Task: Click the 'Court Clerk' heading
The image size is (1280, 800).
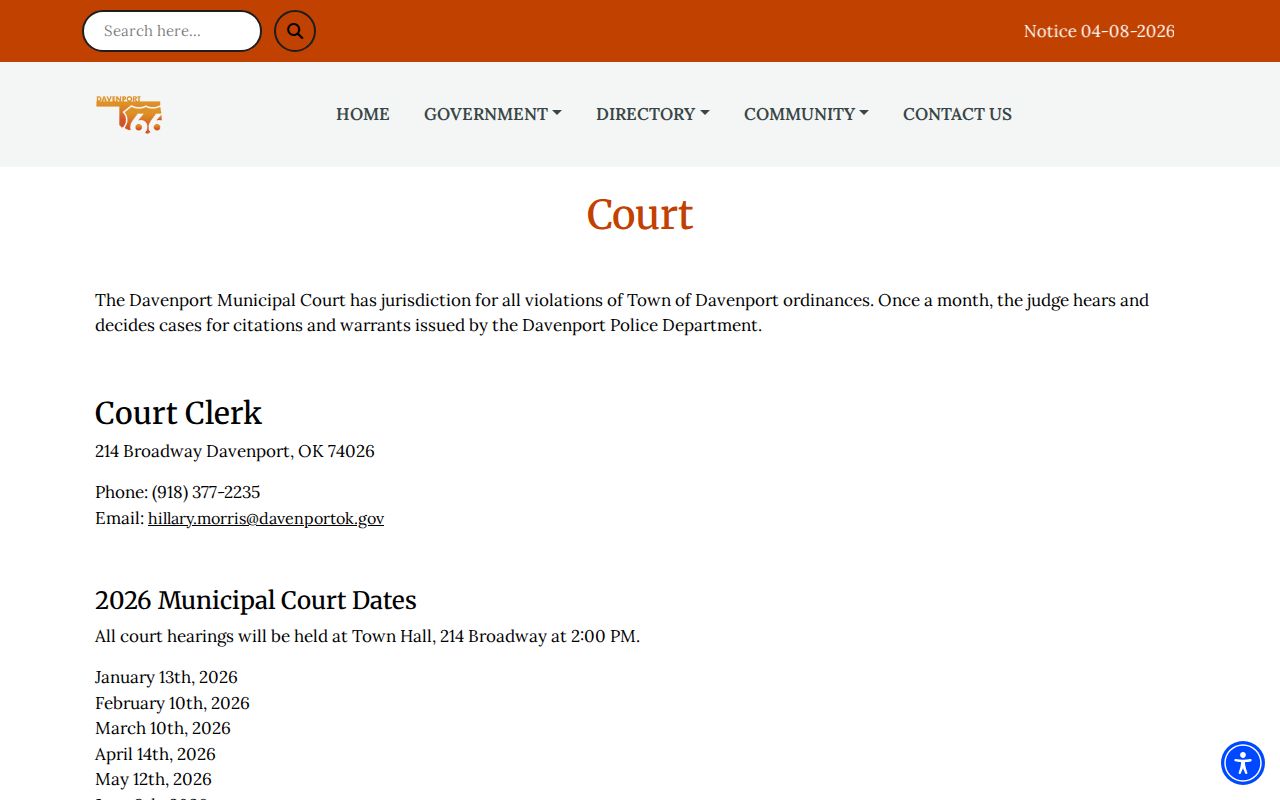Action: pyautogui.click(x=178, y=413)
